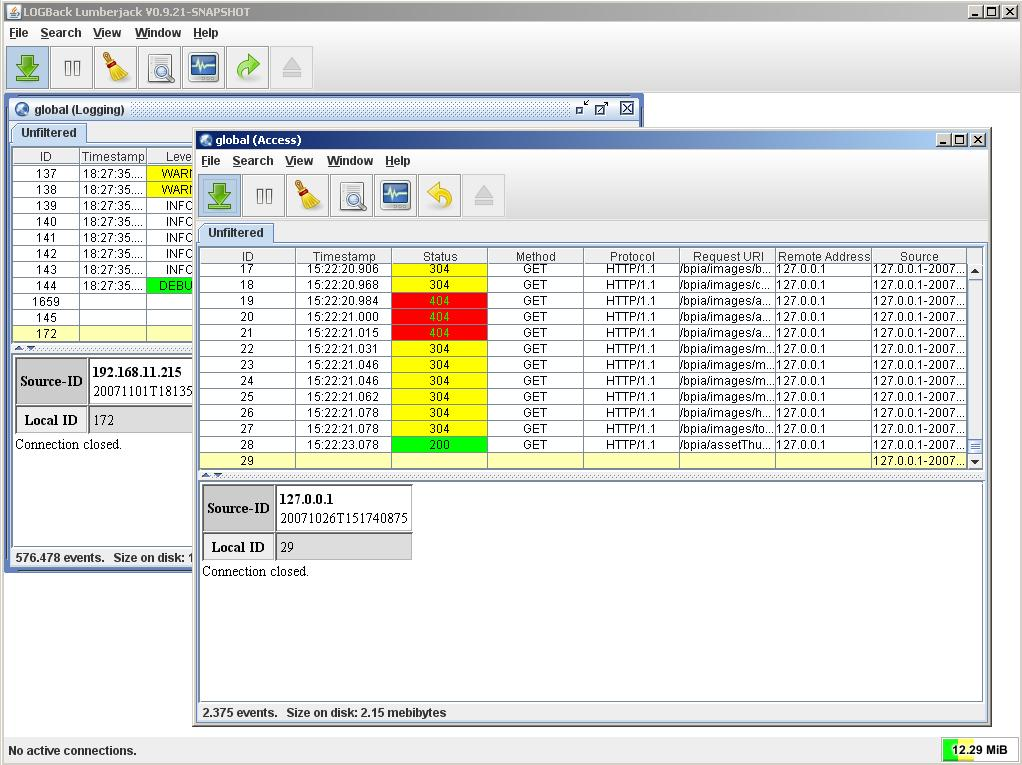
Task: Click the yellow return arrow in Access window
Action: tap(440, 196)
